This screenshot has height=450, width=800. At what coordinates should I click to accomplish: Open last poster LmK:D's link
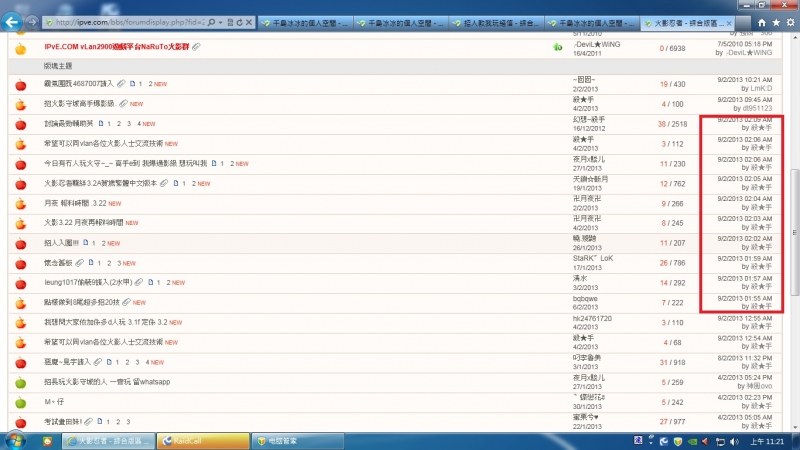pos(761,88)
